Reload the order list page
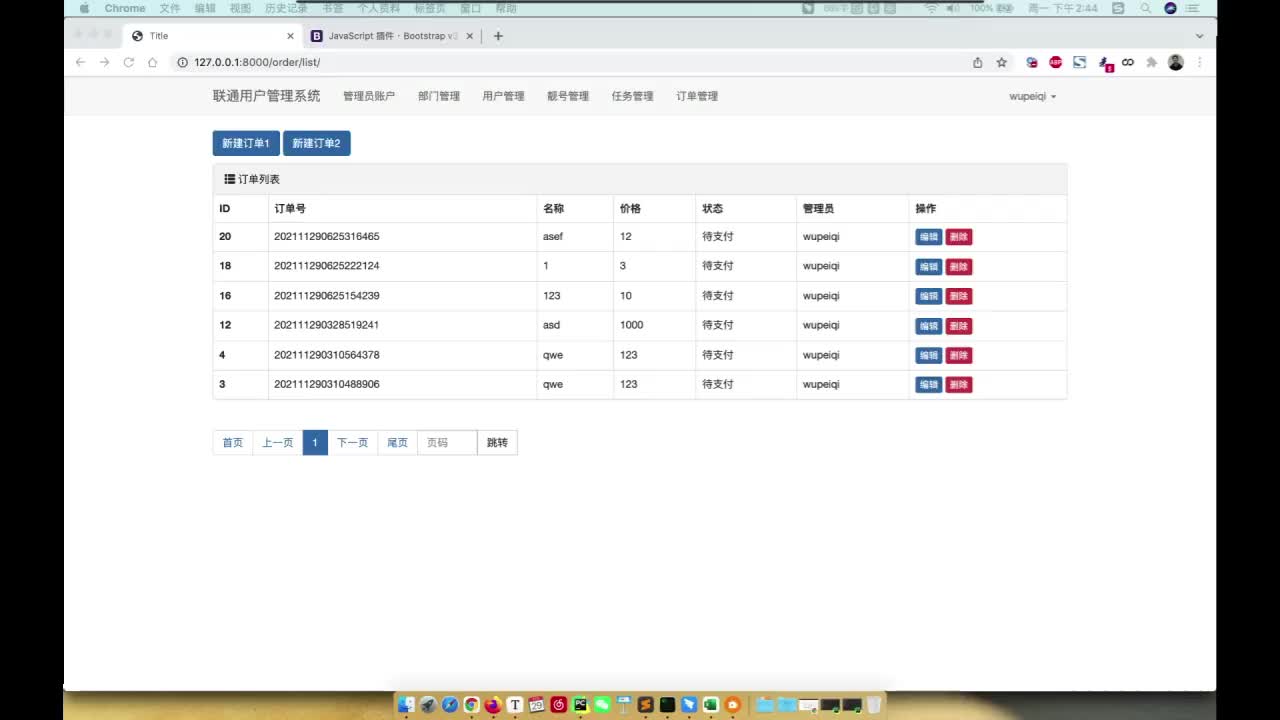Viewport: 1280px width, 720px height. point(128,62)
